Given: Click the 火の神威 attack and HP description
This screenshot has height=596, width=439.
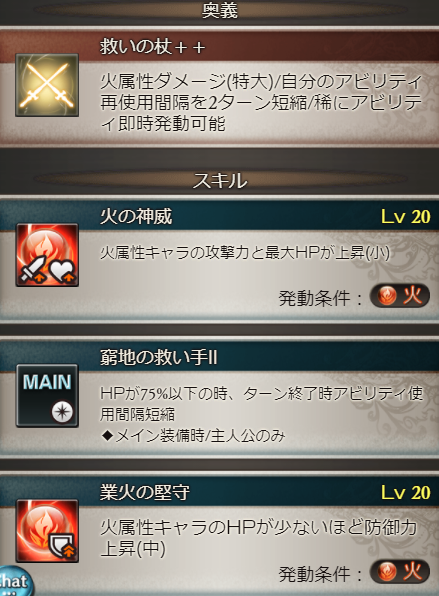Looking at the screenshot, I should pyautogui.click(x=245, y=252).
